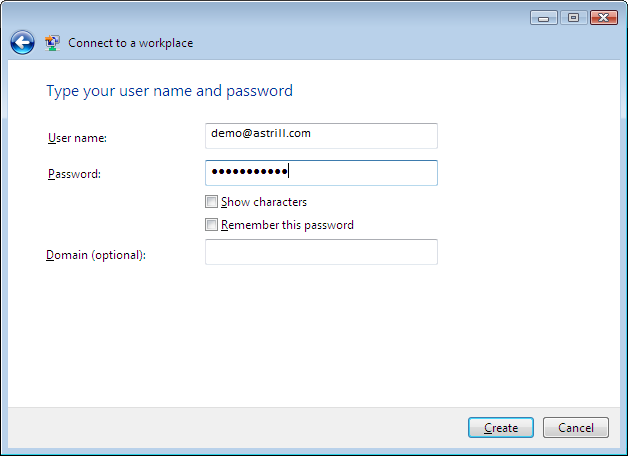Click the Connect to a workplace title text
The width and height of the screenshot is (628, 456).
pyautogui.click(x=131, y=43)
